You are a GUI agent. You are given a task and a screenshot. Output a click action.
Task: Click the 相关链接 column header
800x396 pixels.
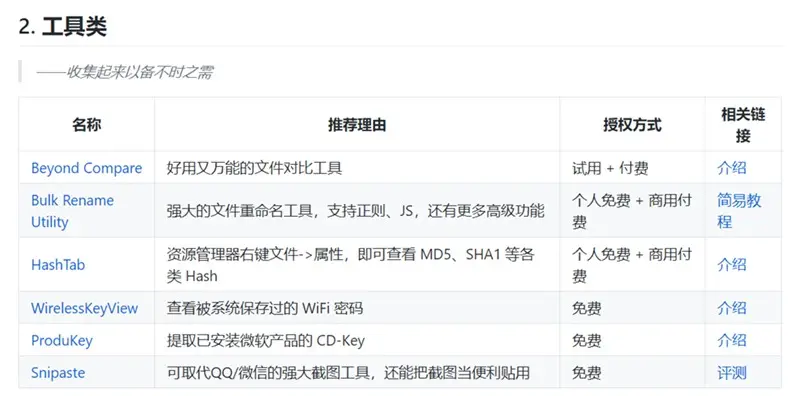(x=743, y=125)
